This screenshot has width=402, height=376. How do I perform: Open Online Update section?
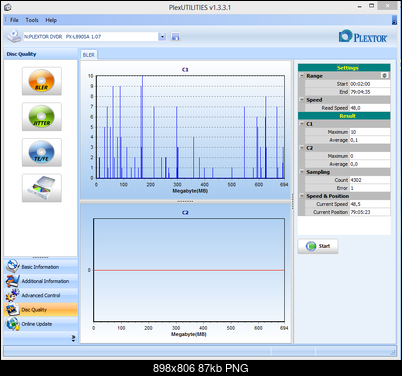(x=41, y=324)
